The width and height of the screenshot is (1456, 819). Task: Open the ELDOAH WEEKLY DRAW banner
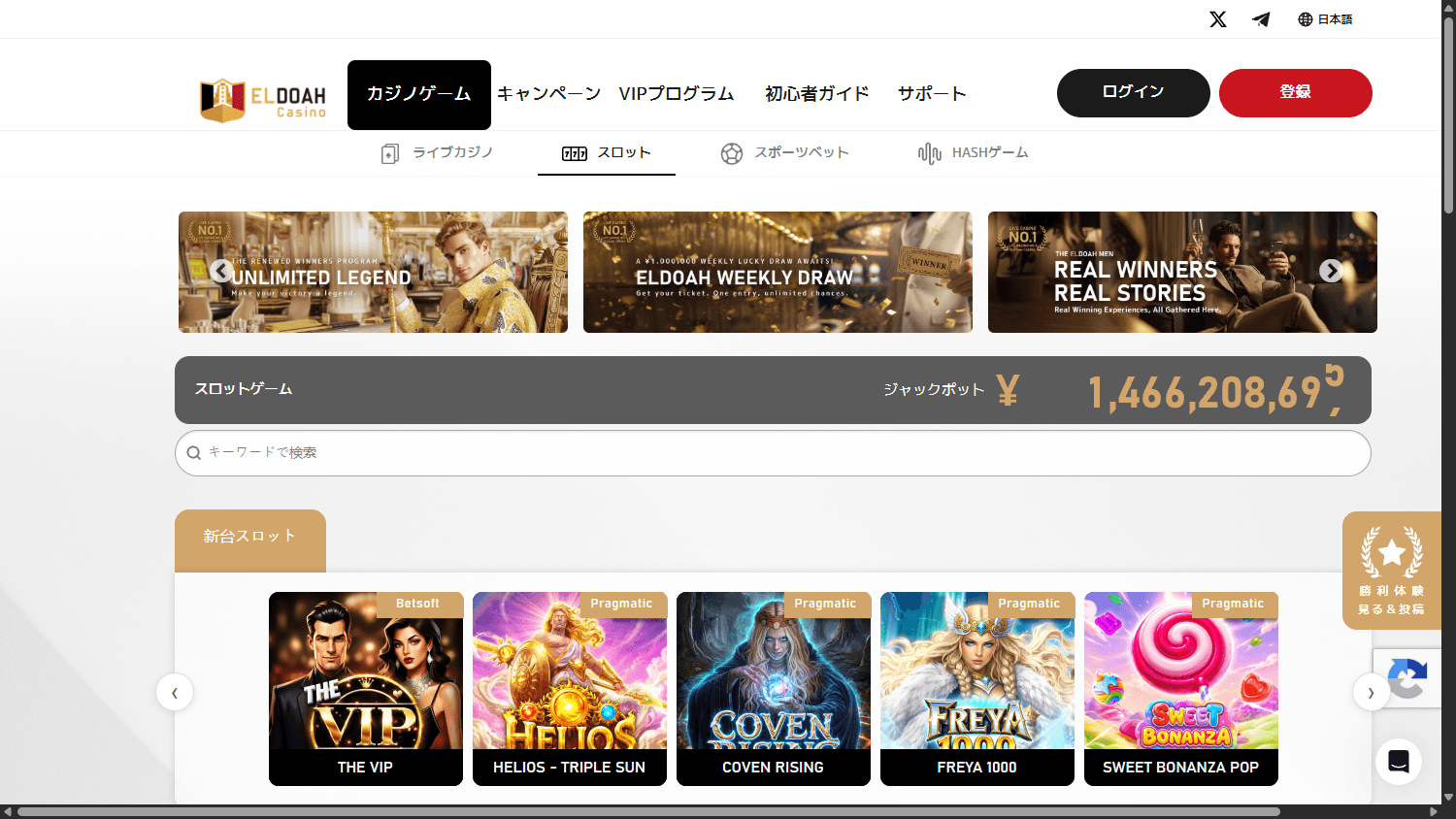point(778,273)
